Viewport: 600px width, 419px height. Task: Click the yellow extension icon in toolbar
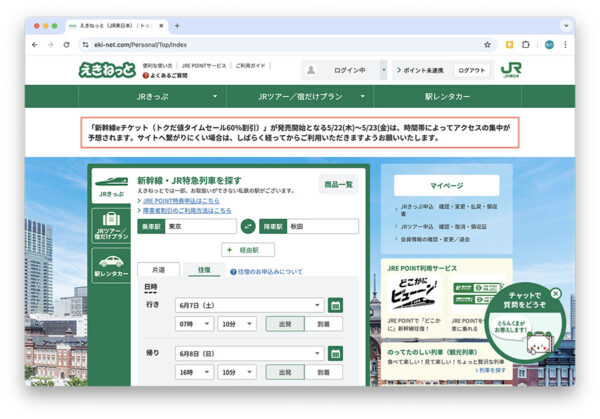[x=509, y=45]
